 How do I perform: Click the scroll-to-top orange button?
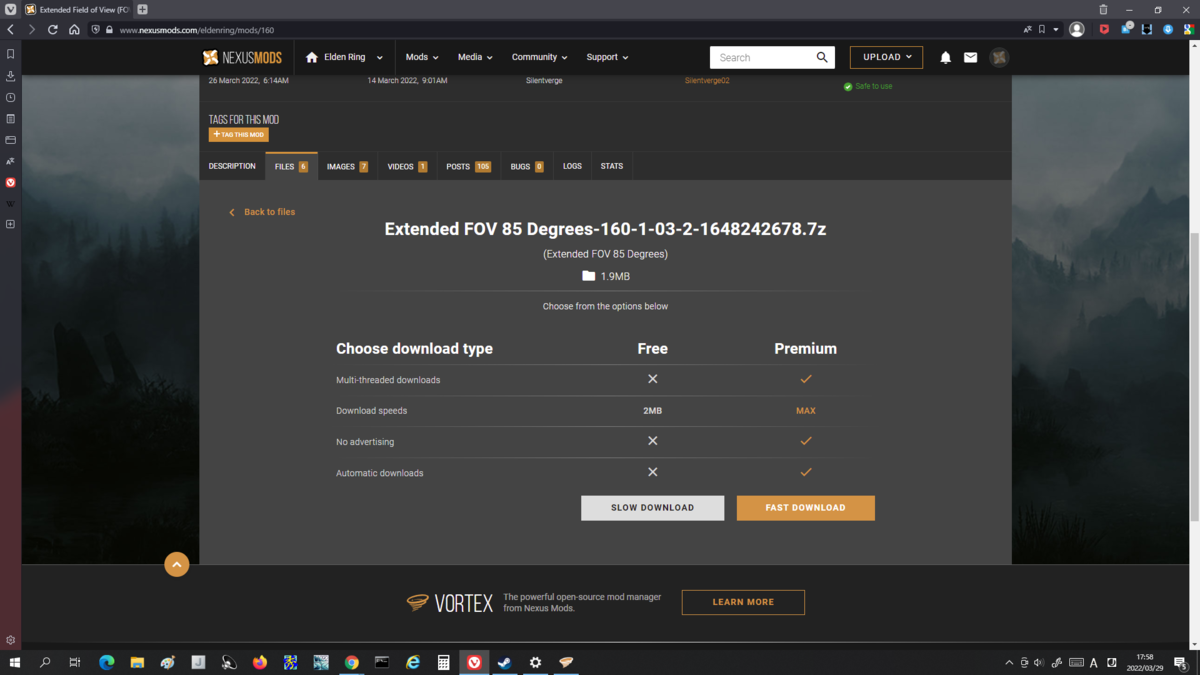tap(177, 565)
